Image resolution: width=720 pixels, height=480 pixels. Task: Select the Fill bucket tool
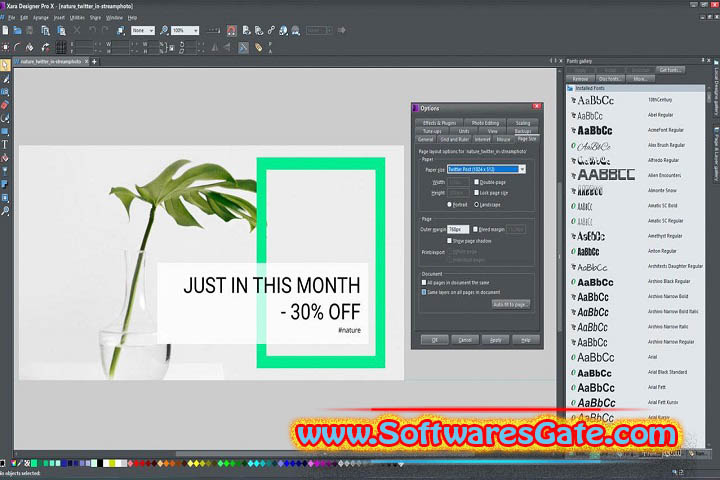(5, 158)
